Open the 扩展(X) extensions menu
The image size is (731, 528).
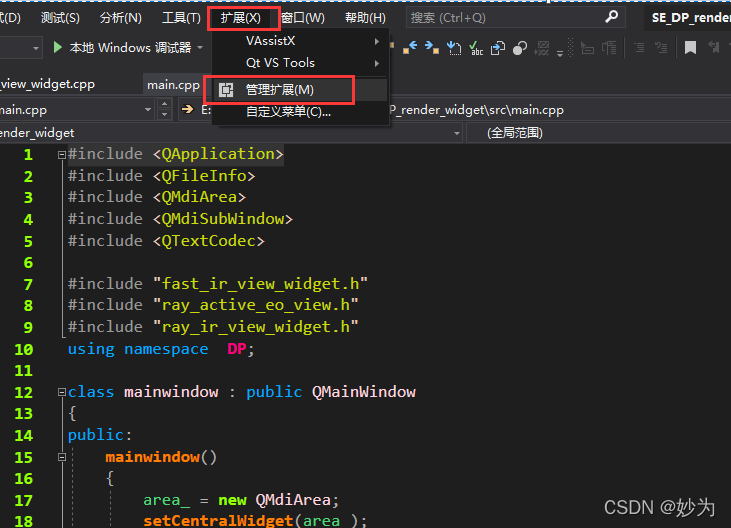pyautogui.click(x=241, y=18)
